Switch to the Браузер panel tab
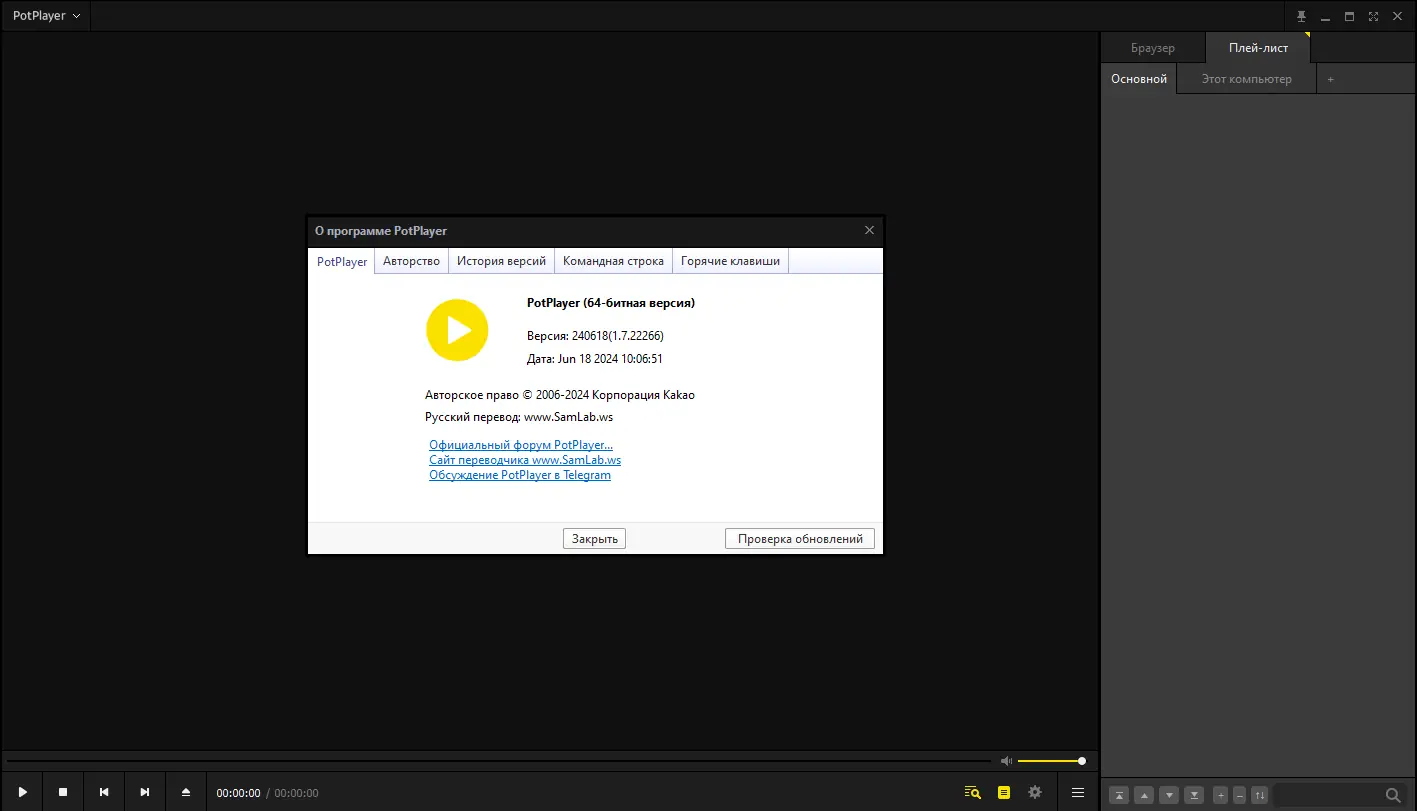The height and width of the screenshot is (811, 1417). (x=1153, y=48)
